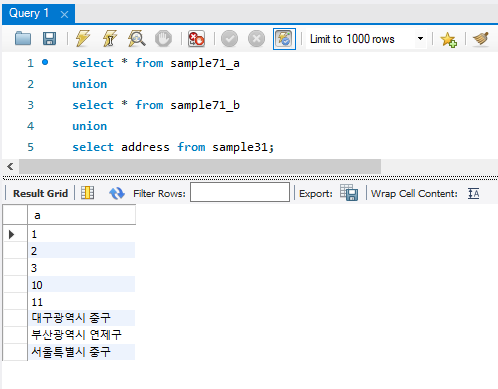Save the script with the floppy disk icon
The image size is (498, 389).
[49, 39]
